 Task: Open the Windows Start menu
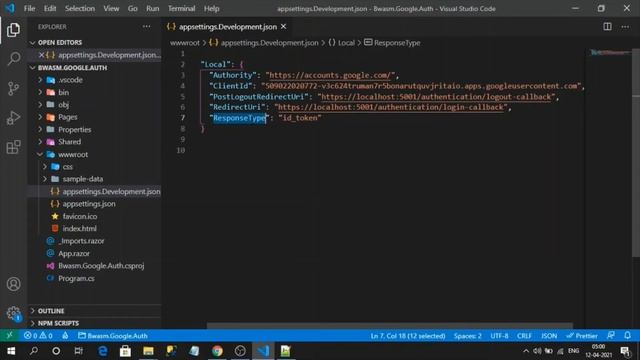point(11,351)
